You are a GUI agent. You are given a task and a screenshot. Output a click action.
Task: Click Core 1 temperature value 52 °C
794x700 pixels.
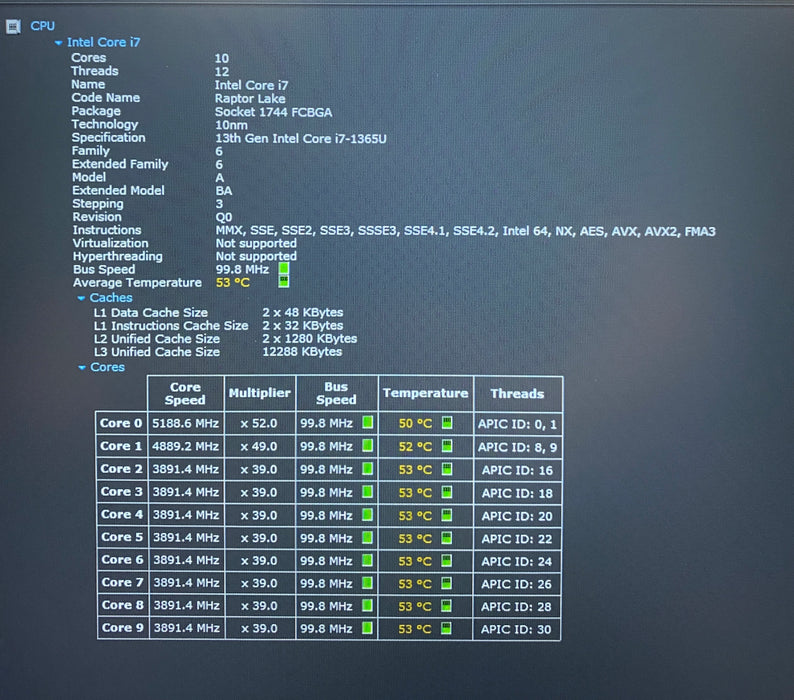point(415,446)
